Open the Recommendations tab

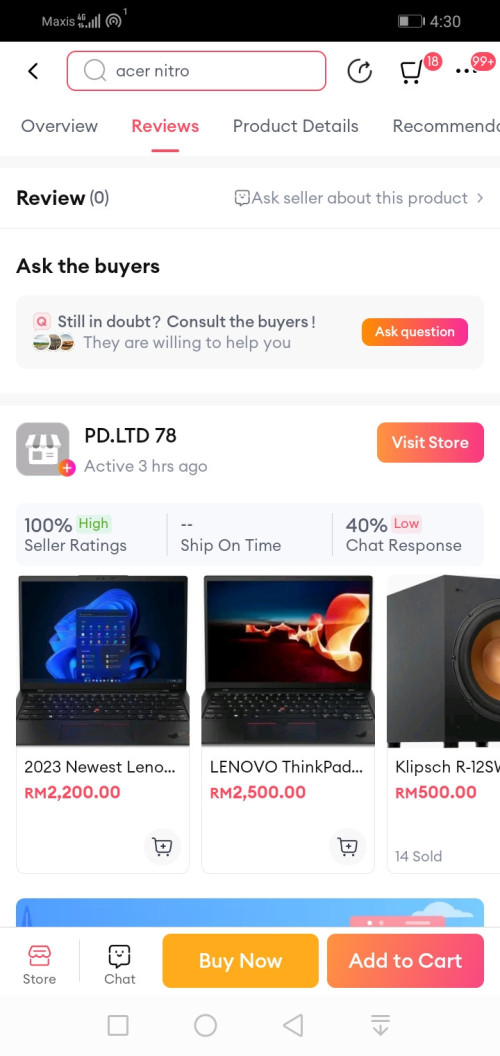click(446, 126)
